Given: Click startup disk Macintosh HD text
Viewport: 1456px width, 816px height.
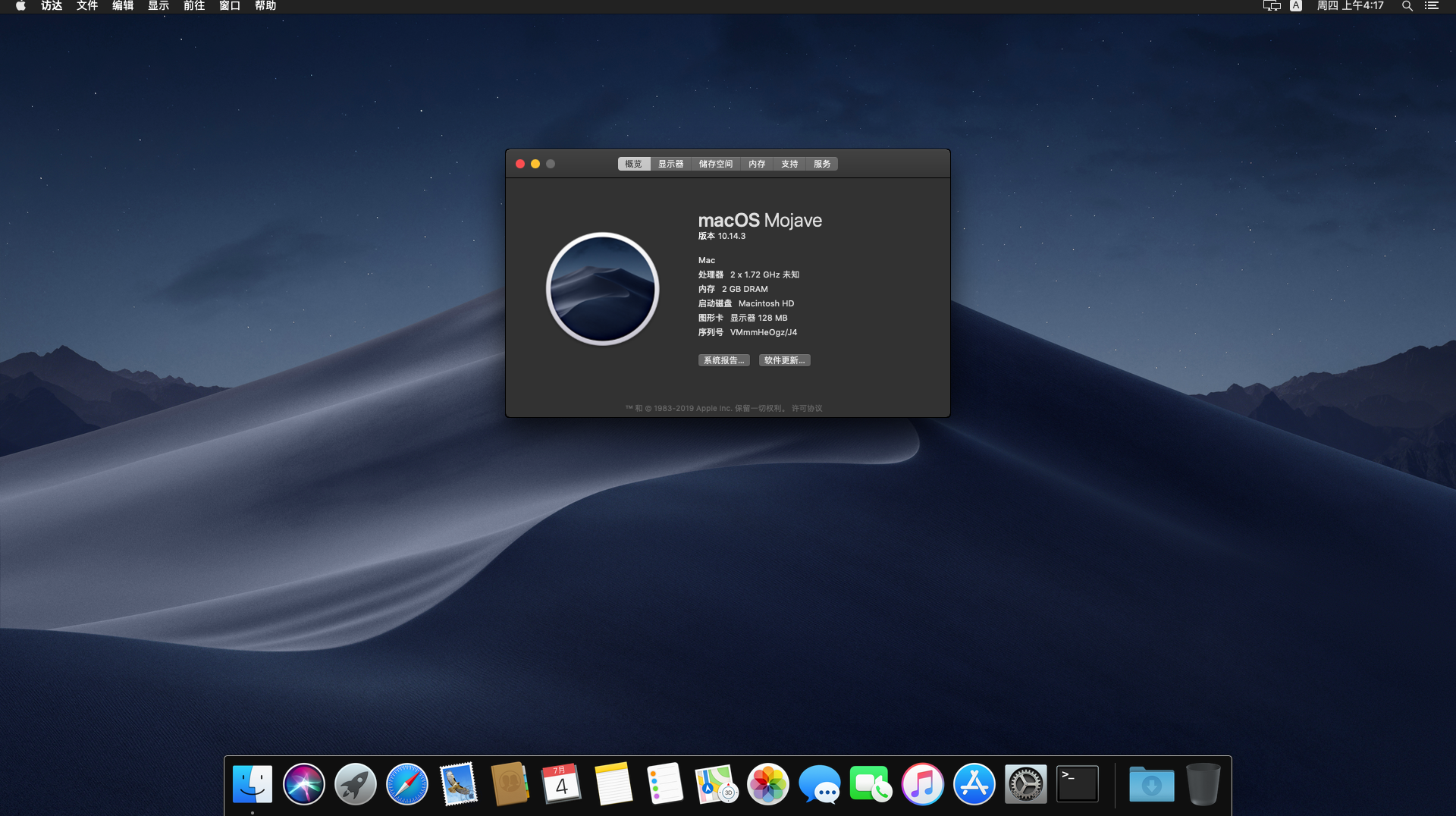Looking at the screenshot, I should 767,303.
